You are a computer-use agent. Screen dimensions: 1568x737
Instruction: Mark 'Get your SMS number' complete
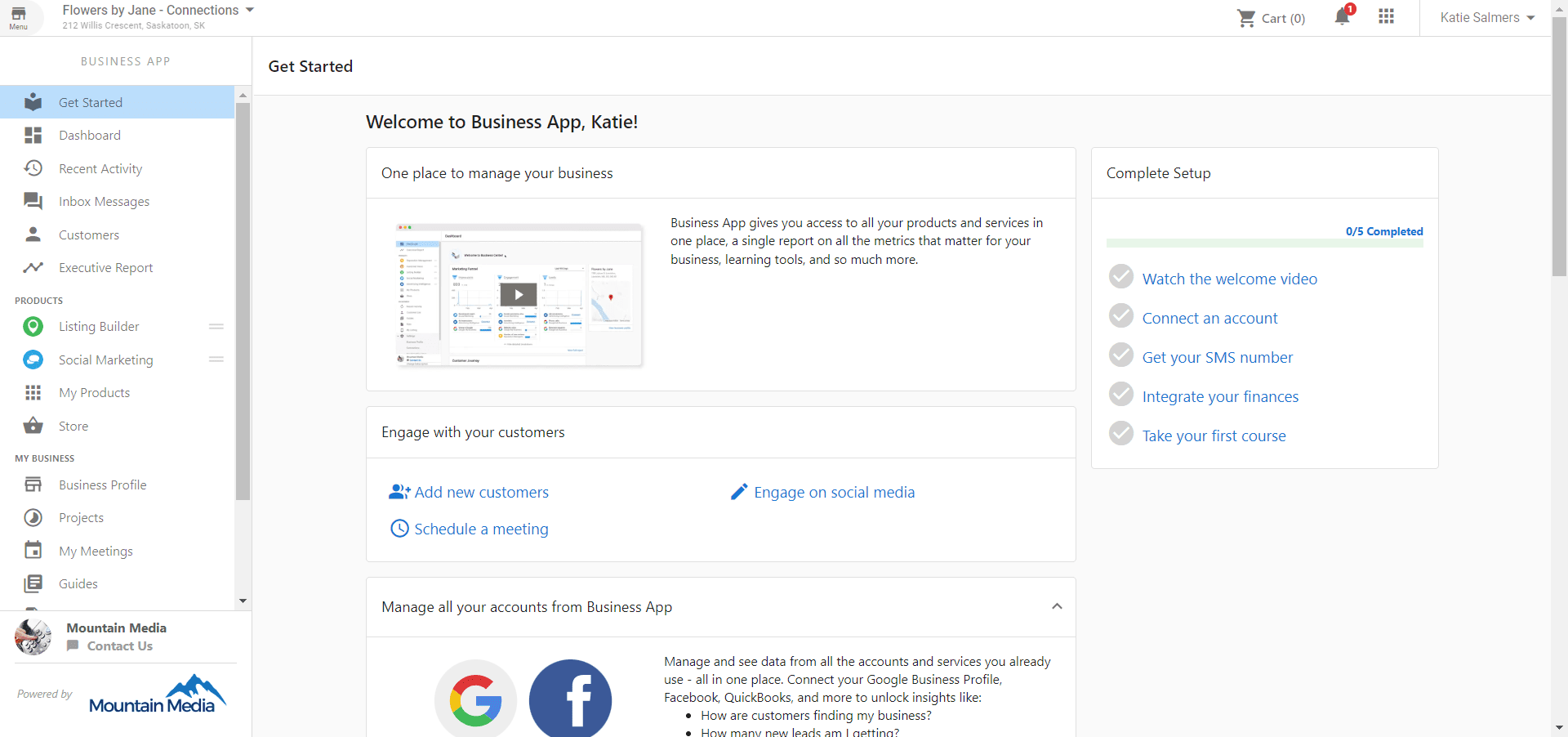[x=1120, y=355]
